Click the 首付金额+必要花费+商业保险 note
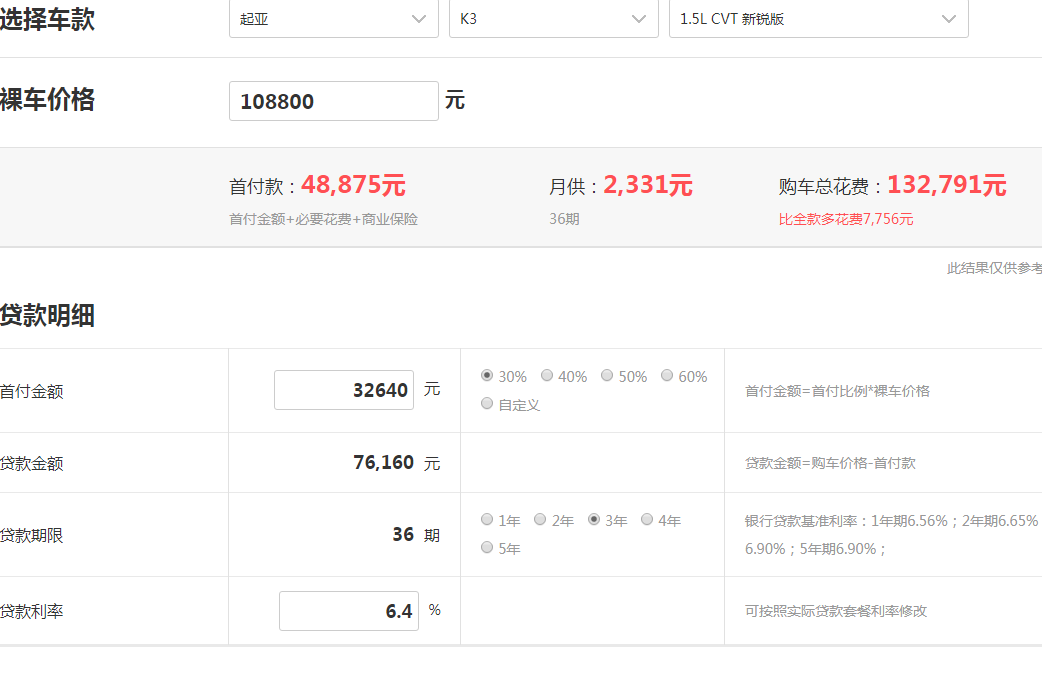The width and height of the screenshot is (1042, 677). (x=324, y=219)
